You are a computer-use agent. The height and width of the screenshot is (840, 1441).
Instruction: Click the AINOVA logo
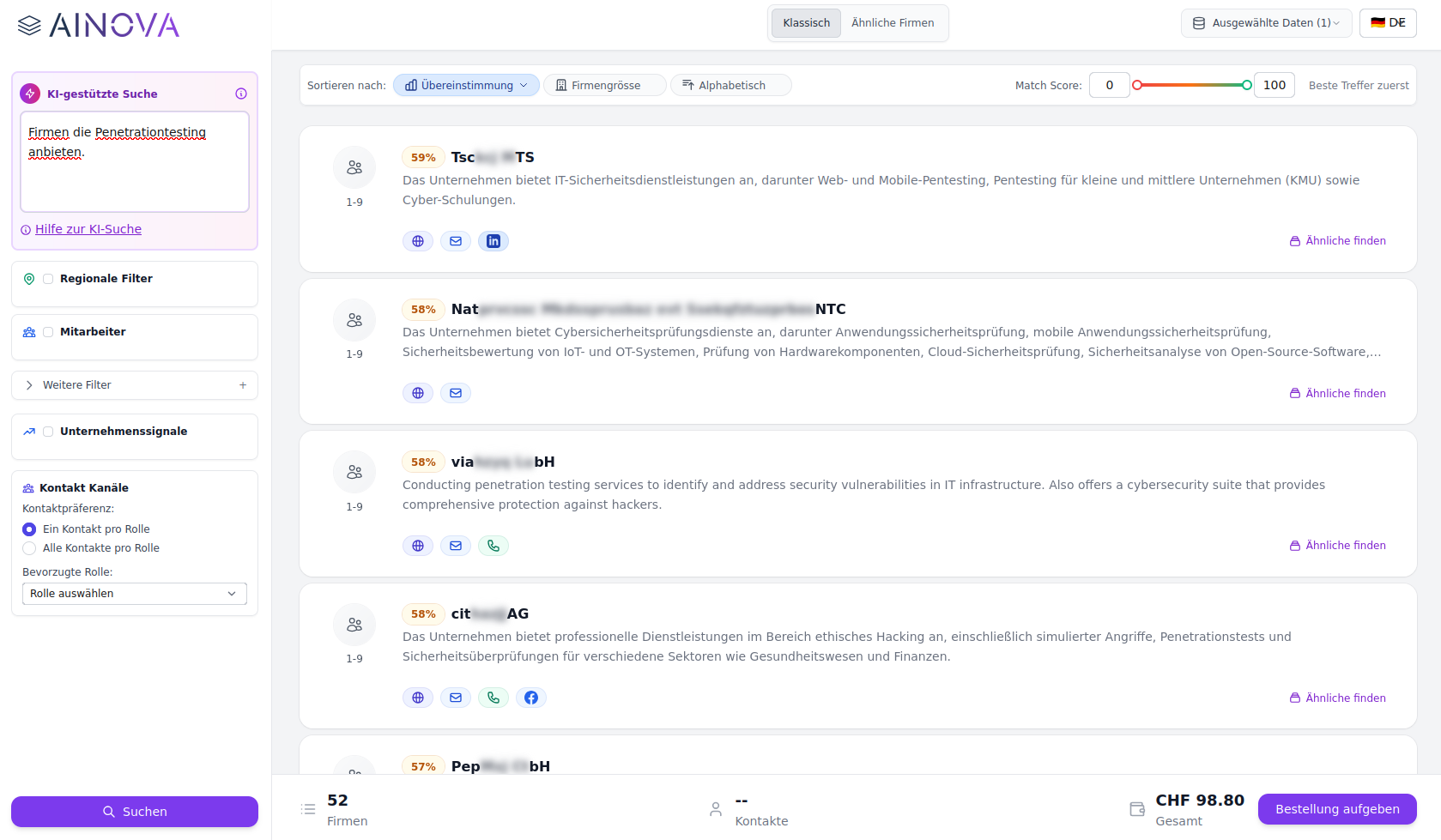[99, 26]
